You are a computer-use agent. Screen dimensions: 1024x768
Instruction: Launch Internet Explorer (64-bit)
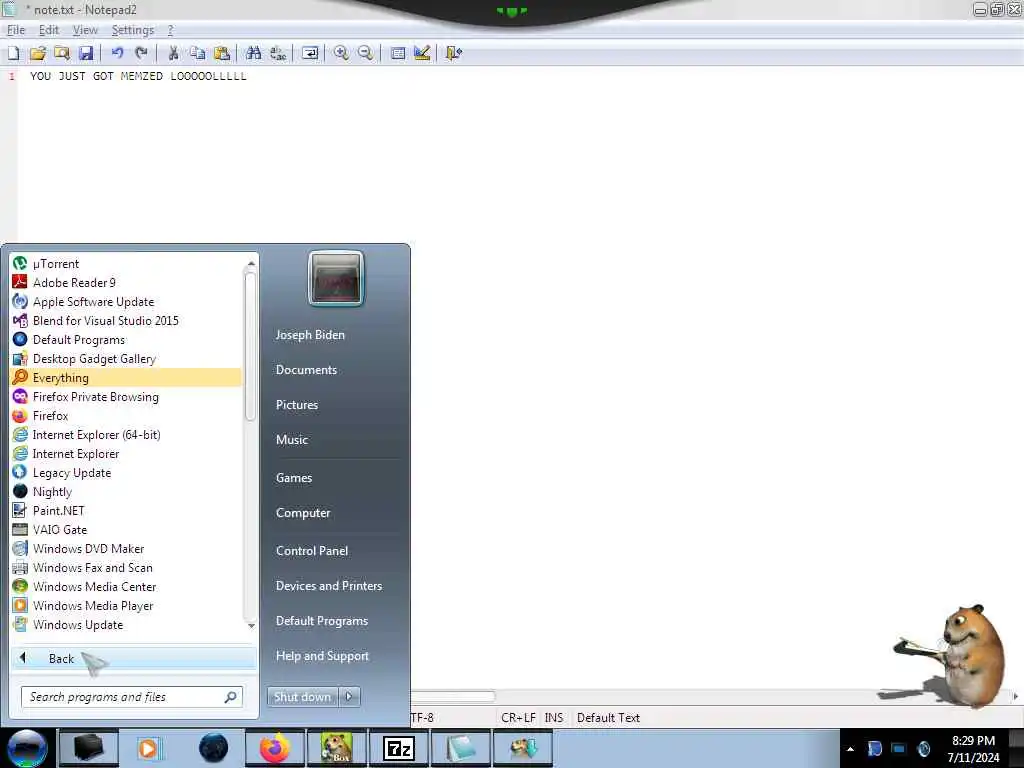[x=127, y=435]
